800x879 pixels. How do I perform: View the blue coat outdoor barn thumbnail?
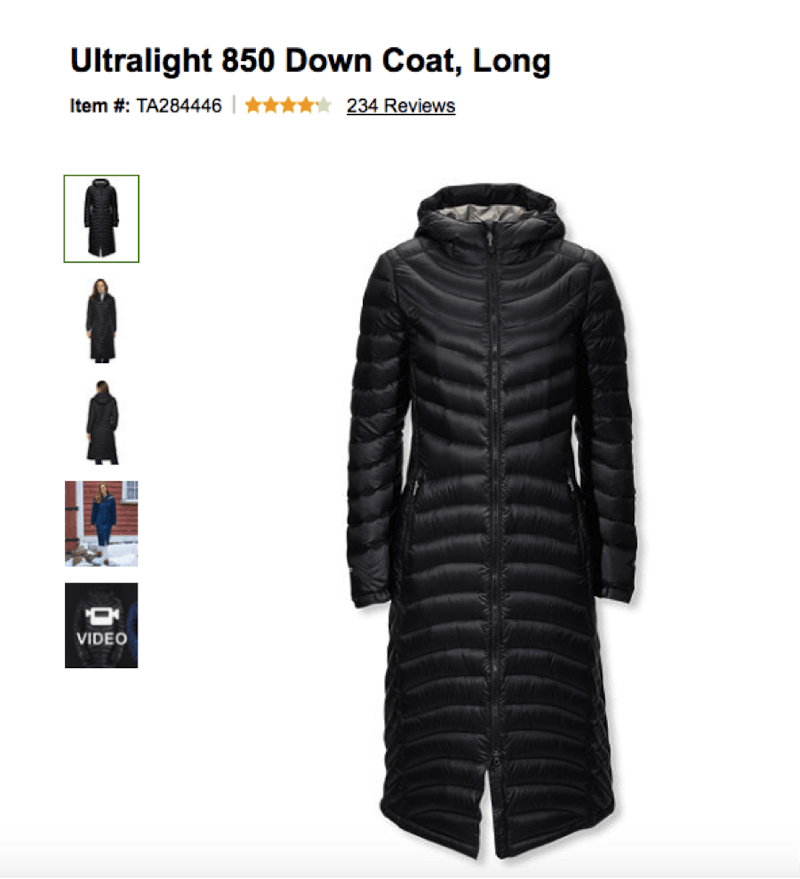point(101,524)
